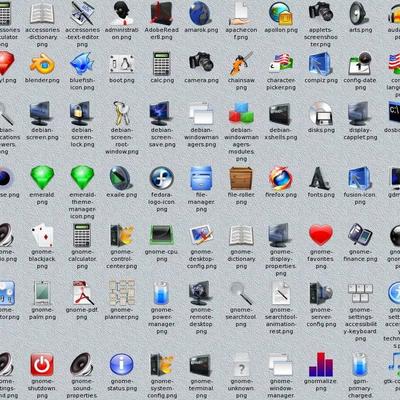Open the debian-screen-save.png icon

pyautogui.click(x=161, y=113)
